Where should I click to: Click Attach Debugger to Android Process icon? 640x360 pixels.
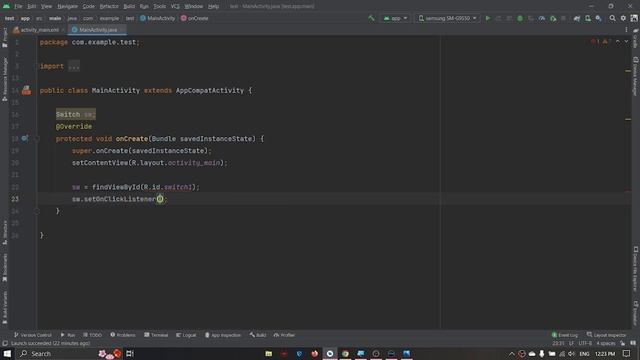click(x=553, y=18)
